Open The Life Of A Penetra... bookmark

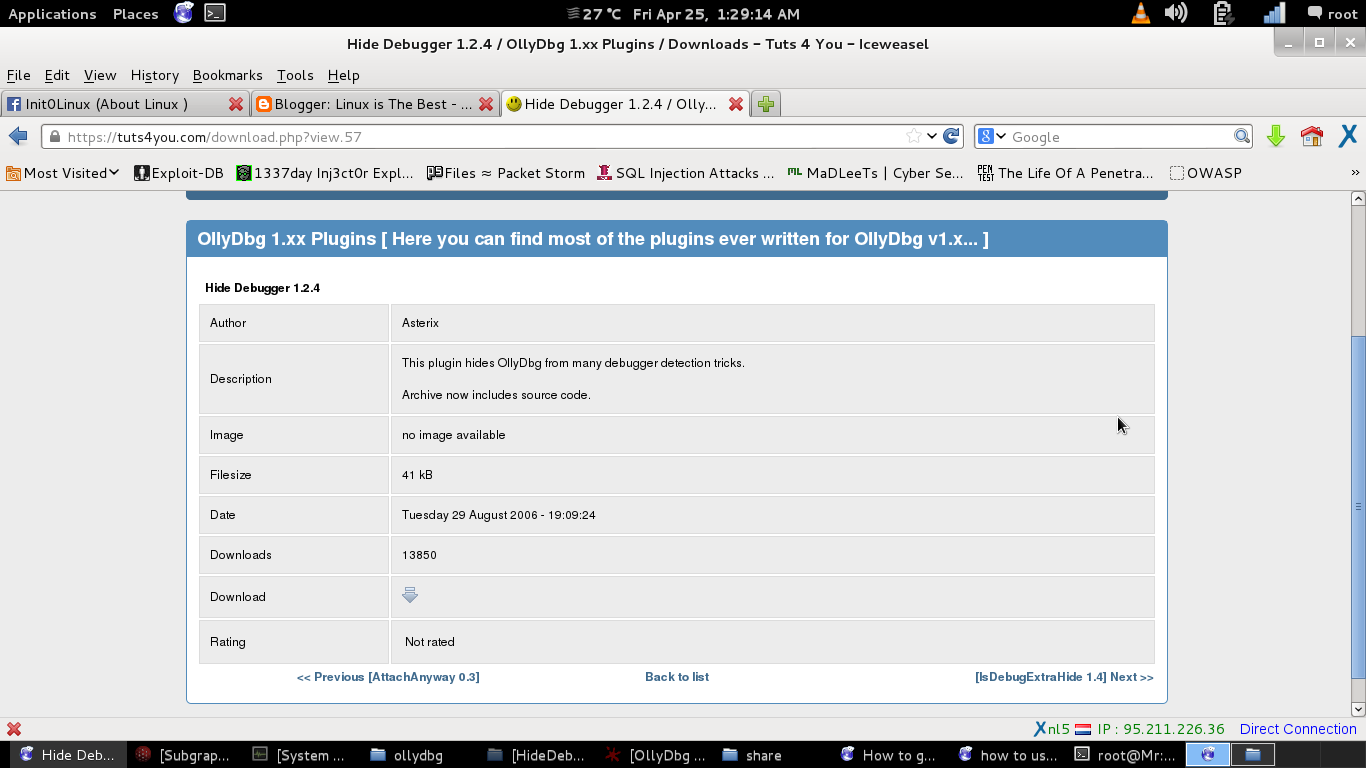point(1066,173)
